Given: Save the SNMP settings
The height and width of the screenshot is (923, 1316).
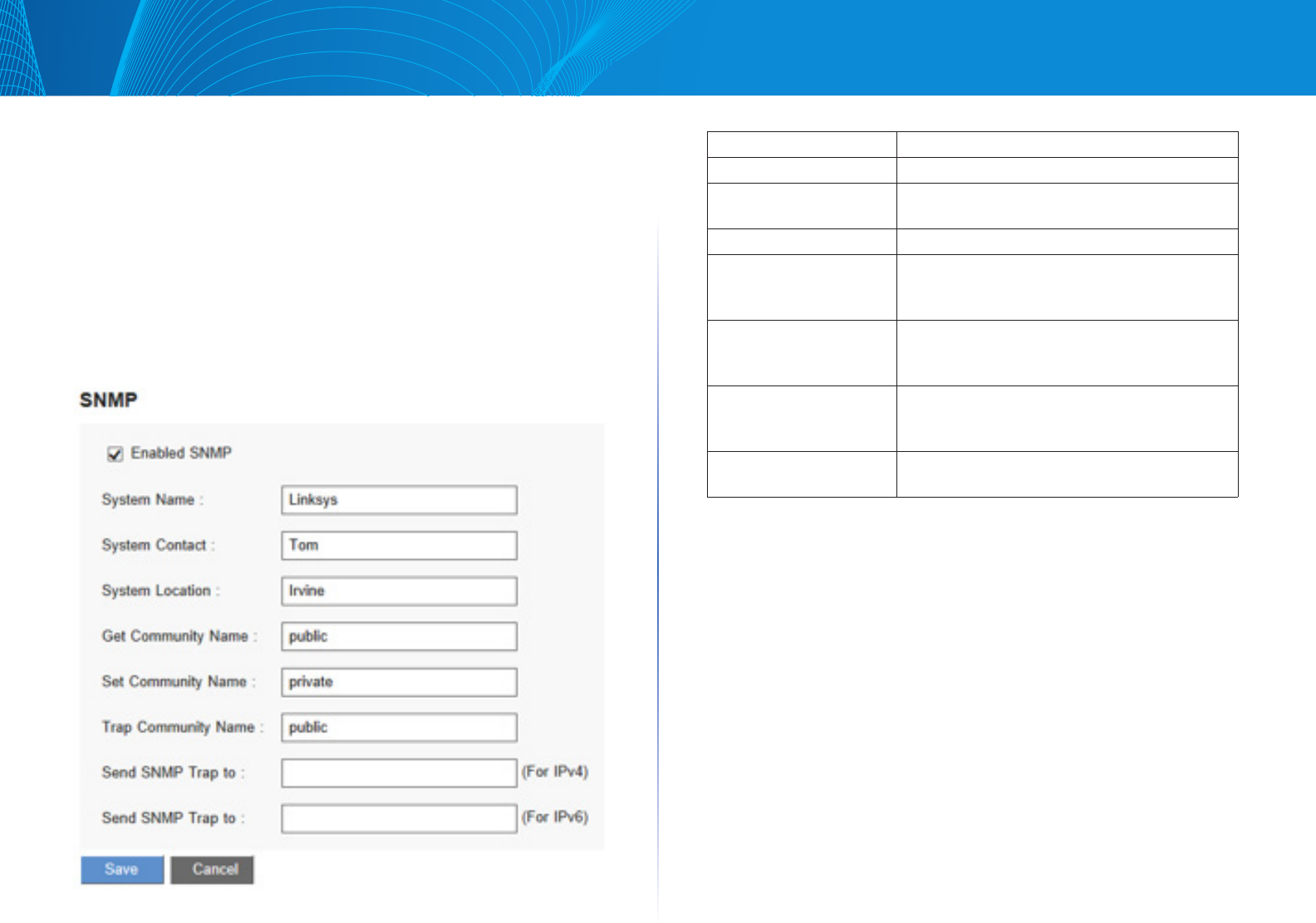Looking at the screenshot, I should tap(122, 870).
